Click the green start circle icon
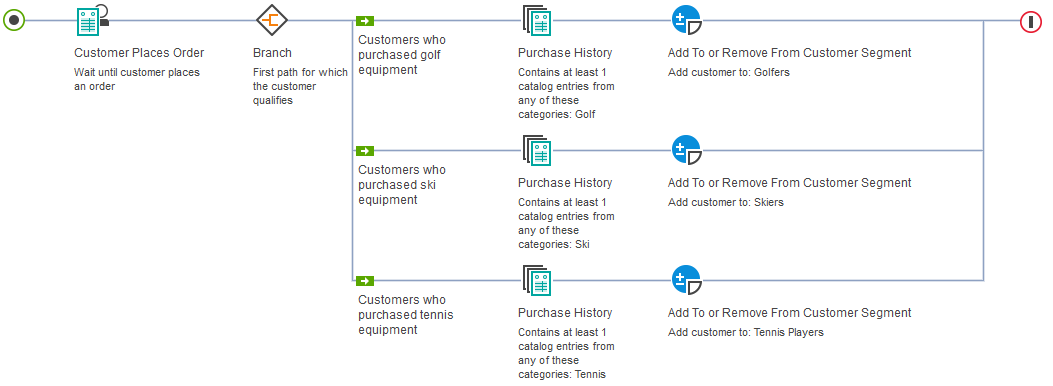Image resolution: width=1053 pixels, height=386 pixels. 13,20
